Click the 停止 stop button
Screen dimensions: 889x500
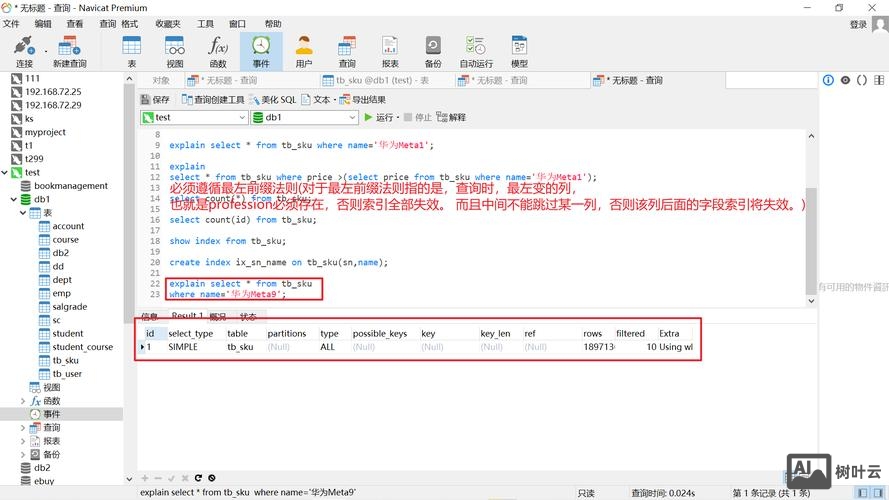[417, 117]
